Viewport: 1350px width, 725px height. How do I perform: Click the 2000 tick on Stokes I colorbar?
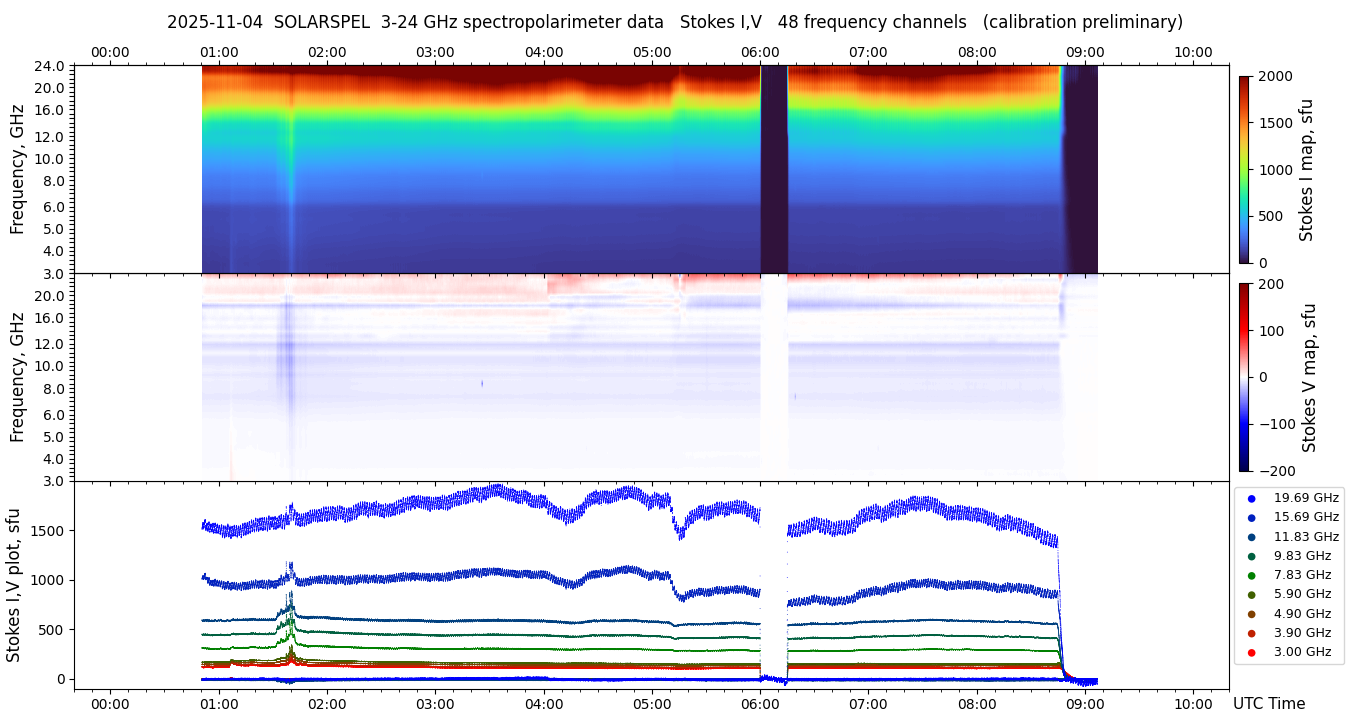(x=1275, y=76)
